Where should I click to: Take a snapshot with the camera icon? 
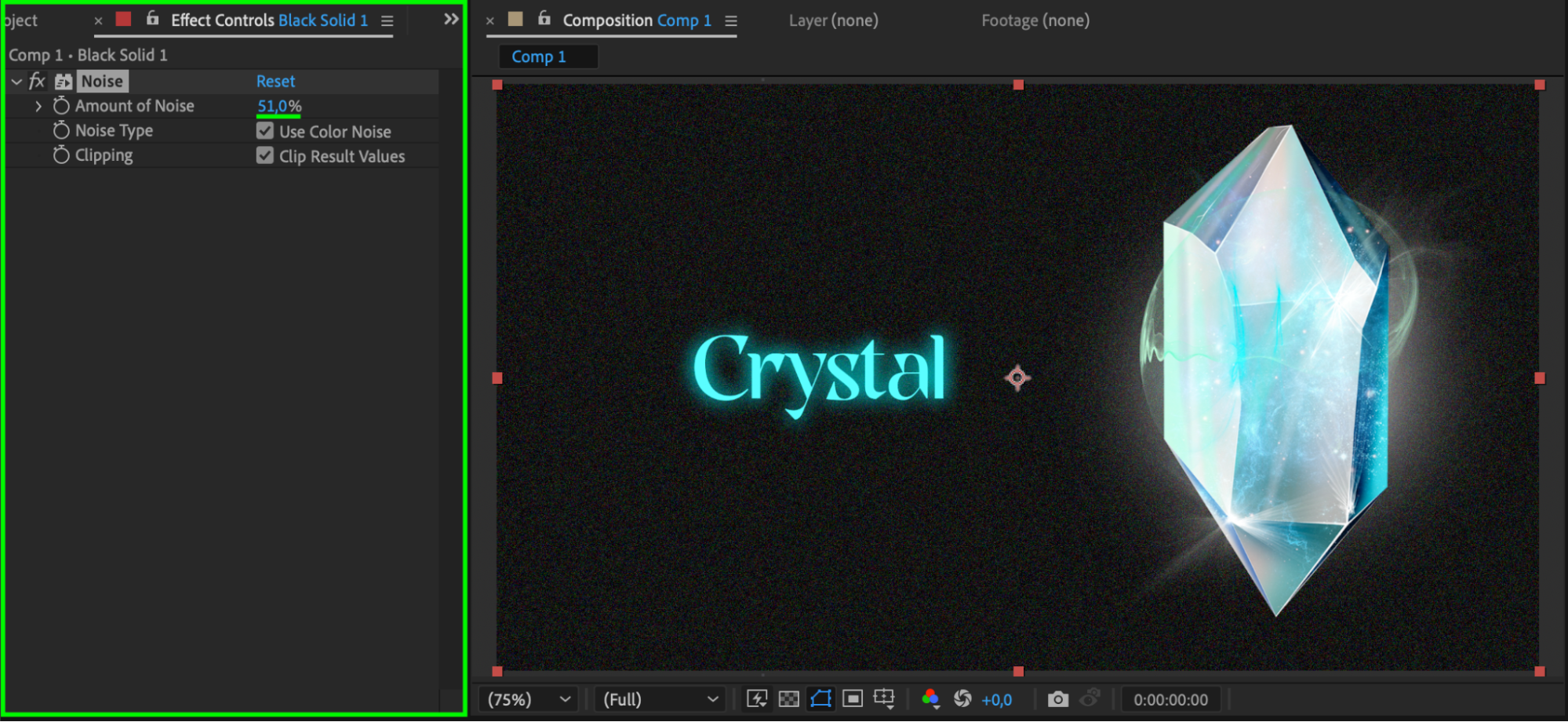click(1057, 698)
